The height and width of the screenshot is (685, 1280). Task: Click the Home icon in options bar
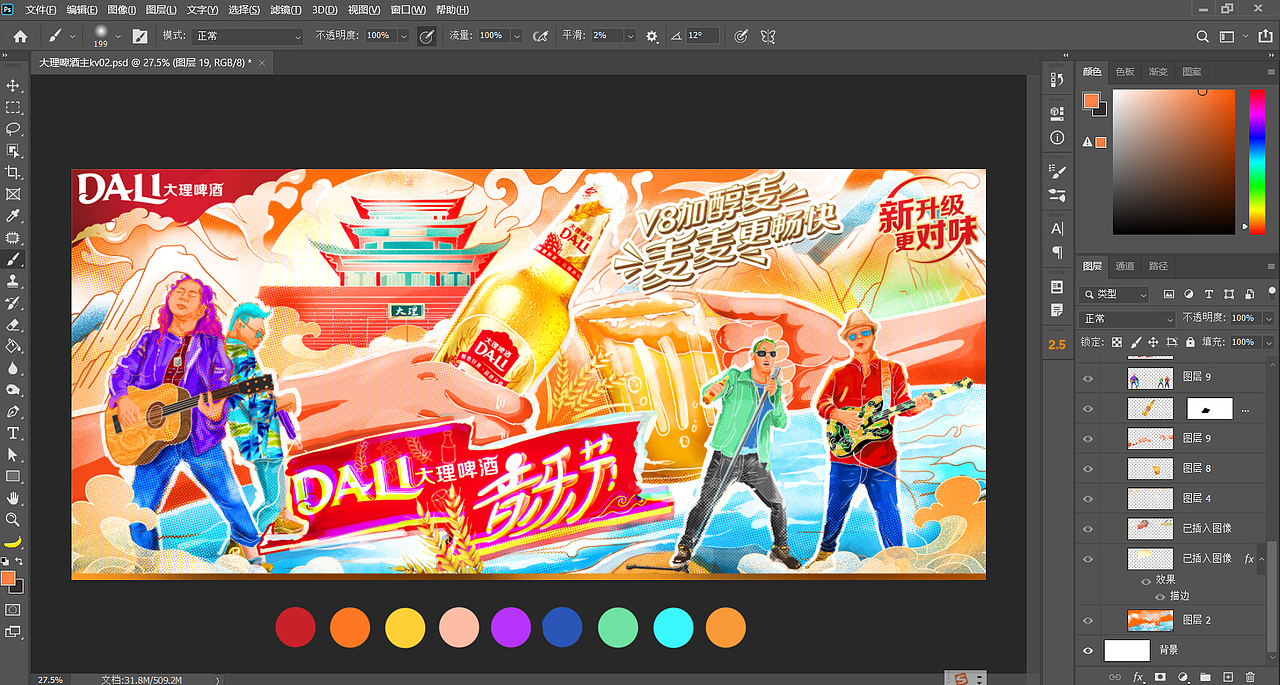[x=20, y=36]
